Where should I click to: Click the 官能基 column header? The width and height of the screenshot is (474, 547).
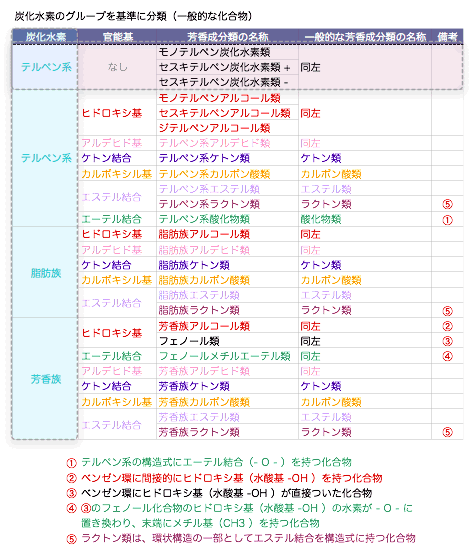coord(117,36)
